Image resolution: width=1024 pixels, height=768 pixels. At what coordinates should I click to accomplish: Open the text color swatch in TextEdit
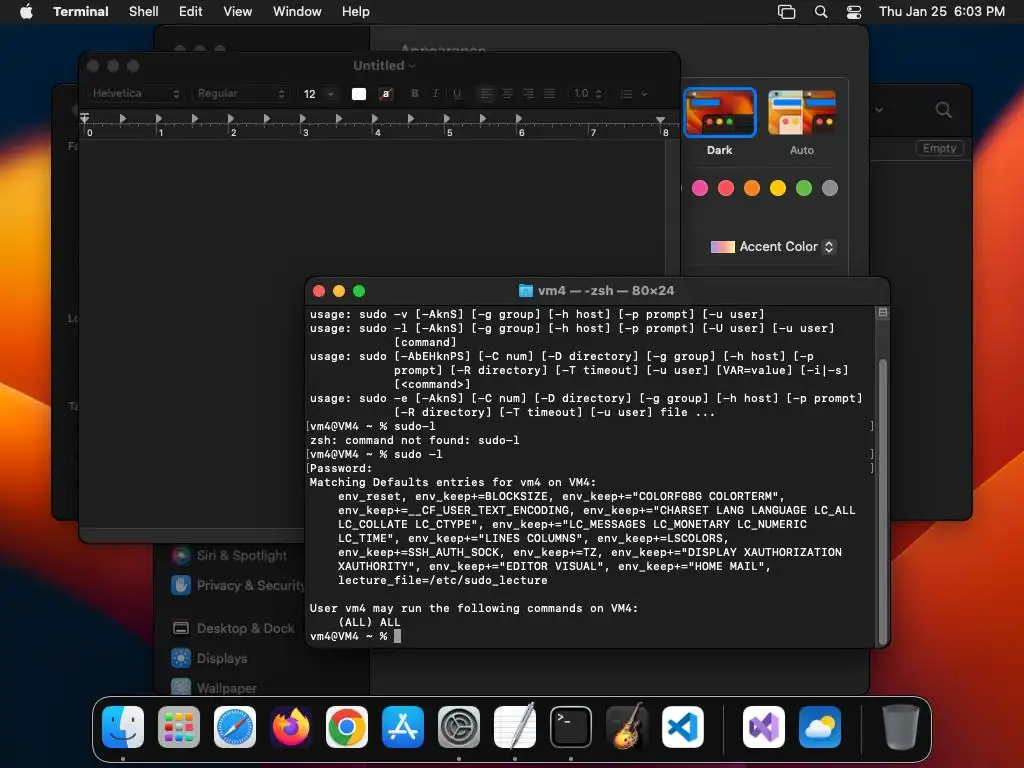tap(359, 94)
